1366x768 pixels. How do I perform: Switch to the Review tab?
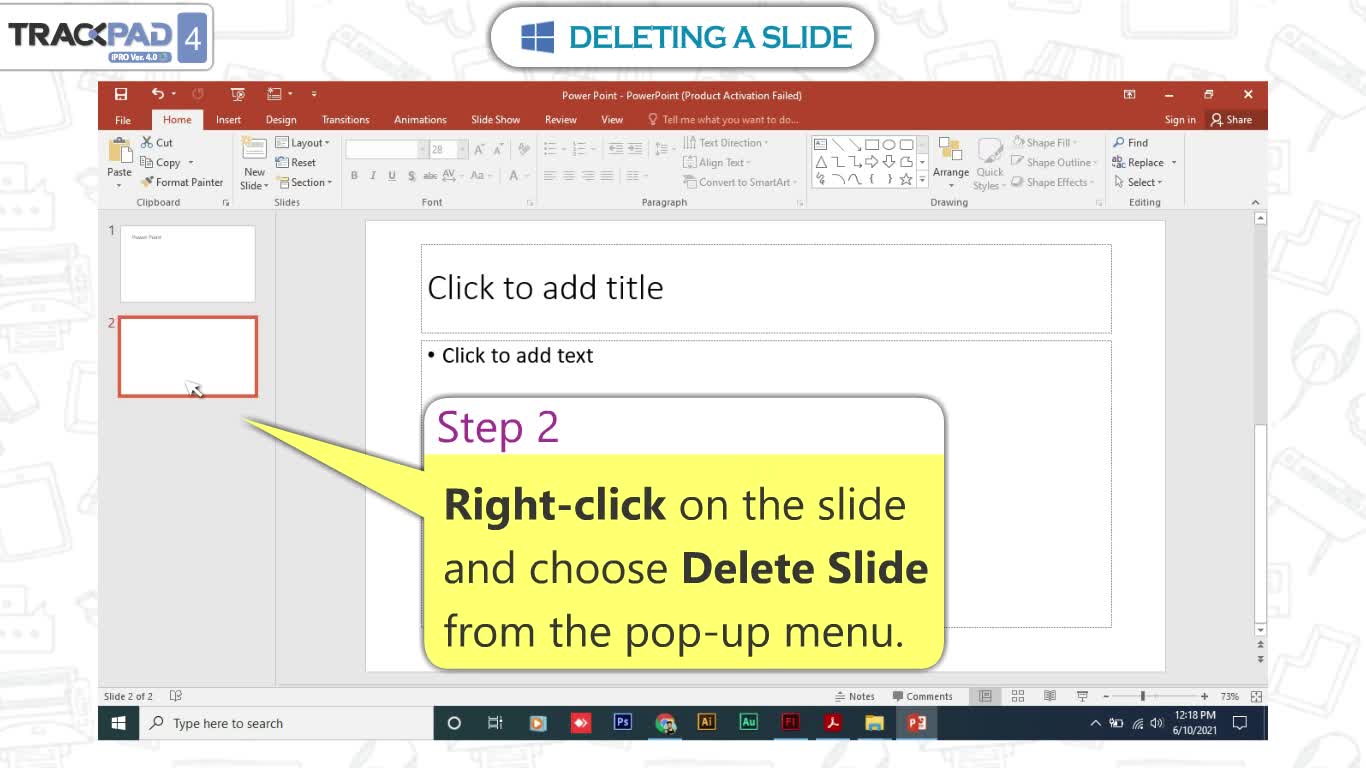coord(561,120)
